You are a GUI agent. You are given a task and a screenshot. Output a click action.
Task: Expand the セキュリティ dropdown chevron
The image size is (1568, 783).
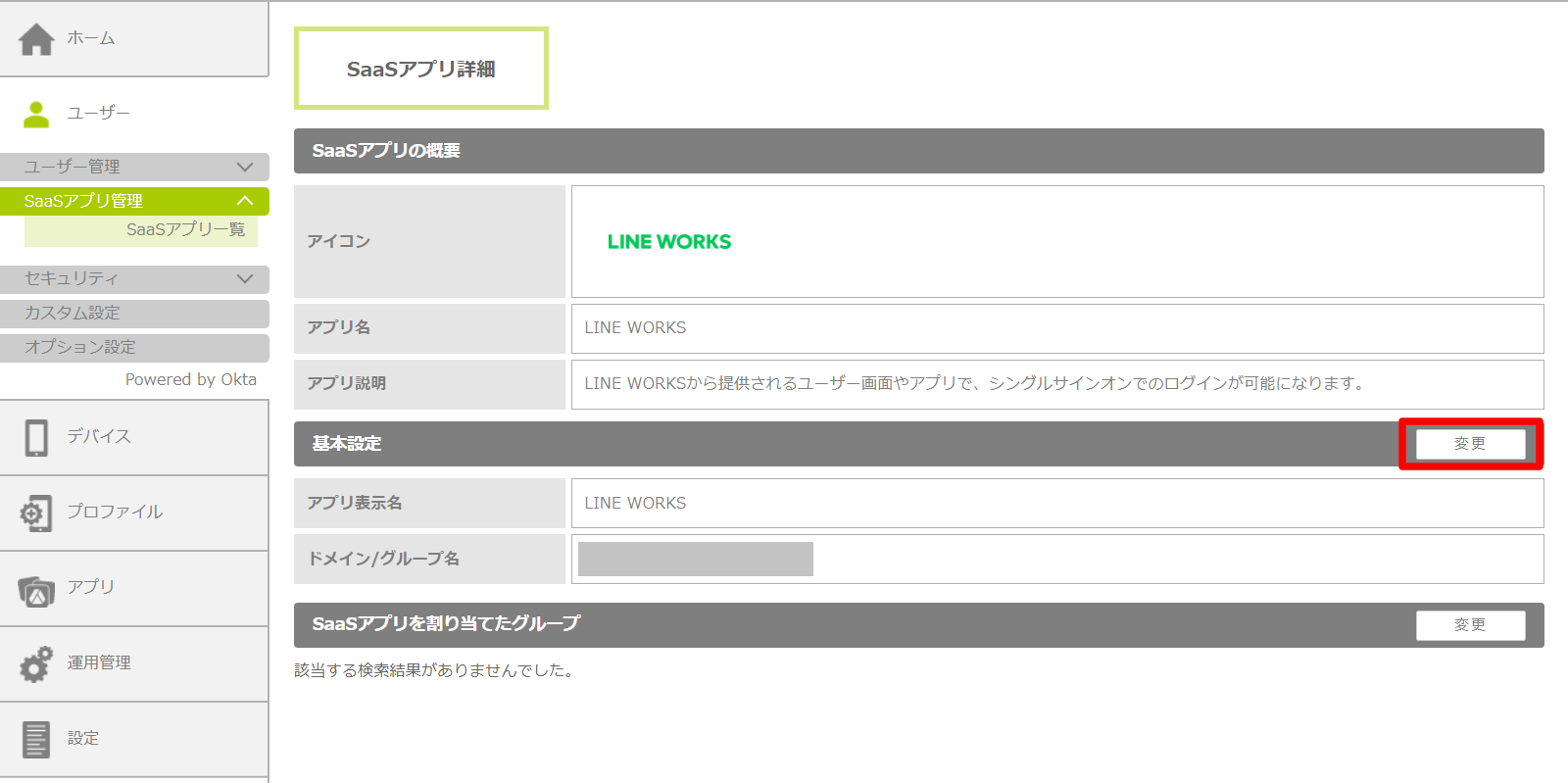[245, 279]
